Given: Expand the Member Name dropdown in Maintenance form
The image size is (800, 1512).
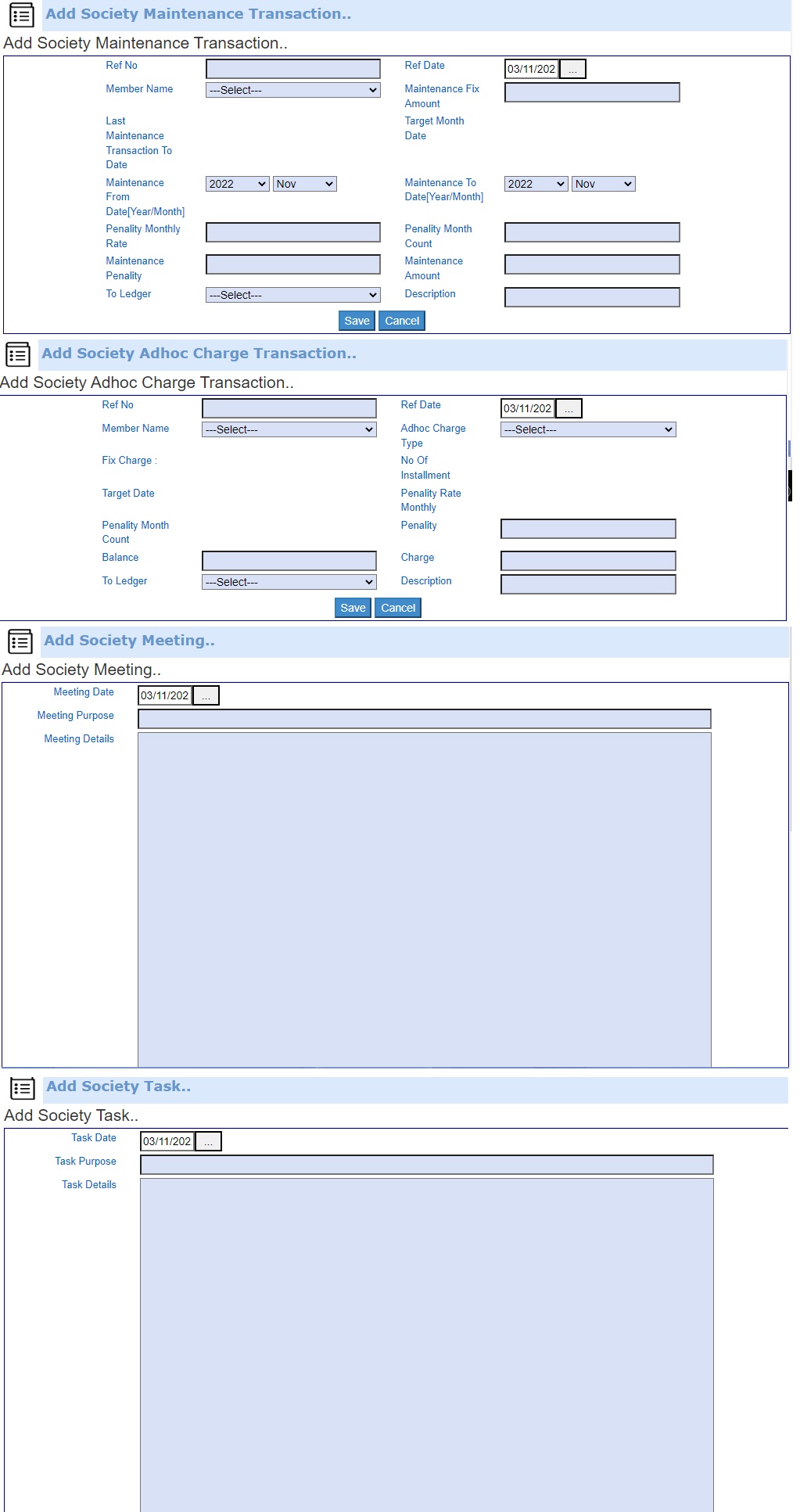Looking at the screenshot, I should tap(292, 91).
